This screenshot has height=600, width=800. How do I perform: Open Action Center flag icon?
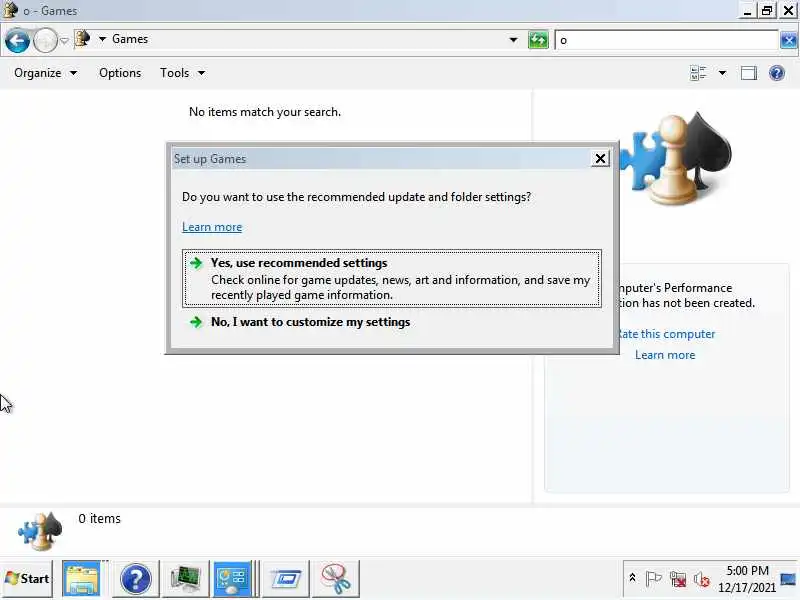pyautogui.click(x=653, y=579)
